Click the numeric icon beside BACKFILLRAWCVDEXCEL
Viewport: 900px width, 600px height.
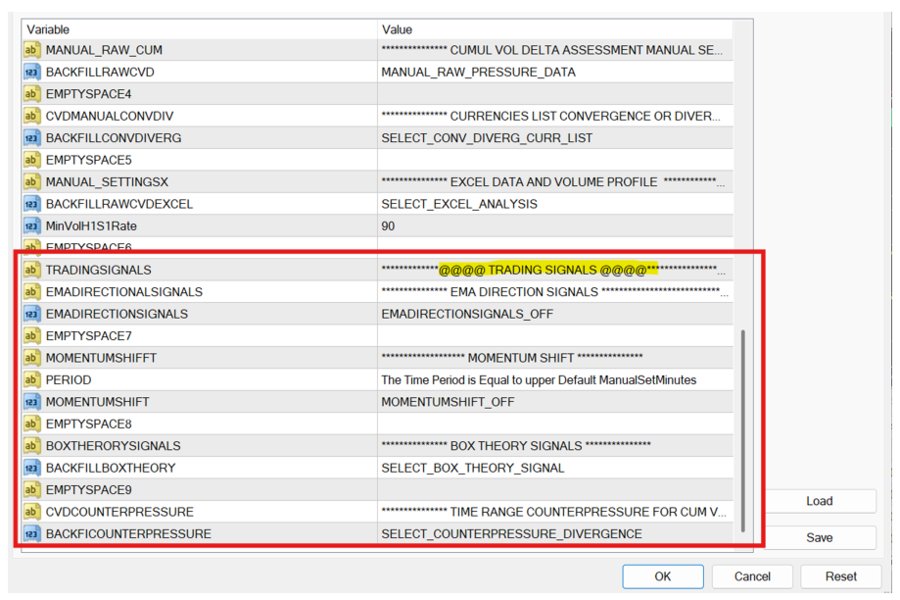point(31,204)
